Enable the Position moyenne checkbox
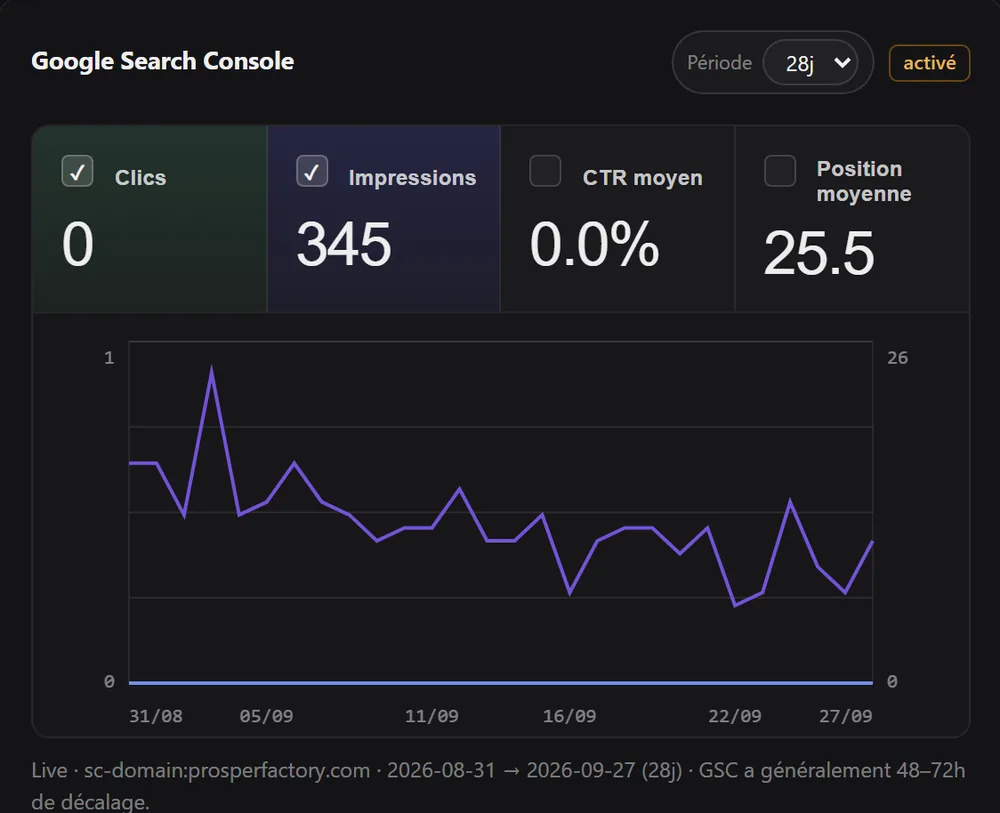This screenshot has height=813, width=1000. pos(780,171)
